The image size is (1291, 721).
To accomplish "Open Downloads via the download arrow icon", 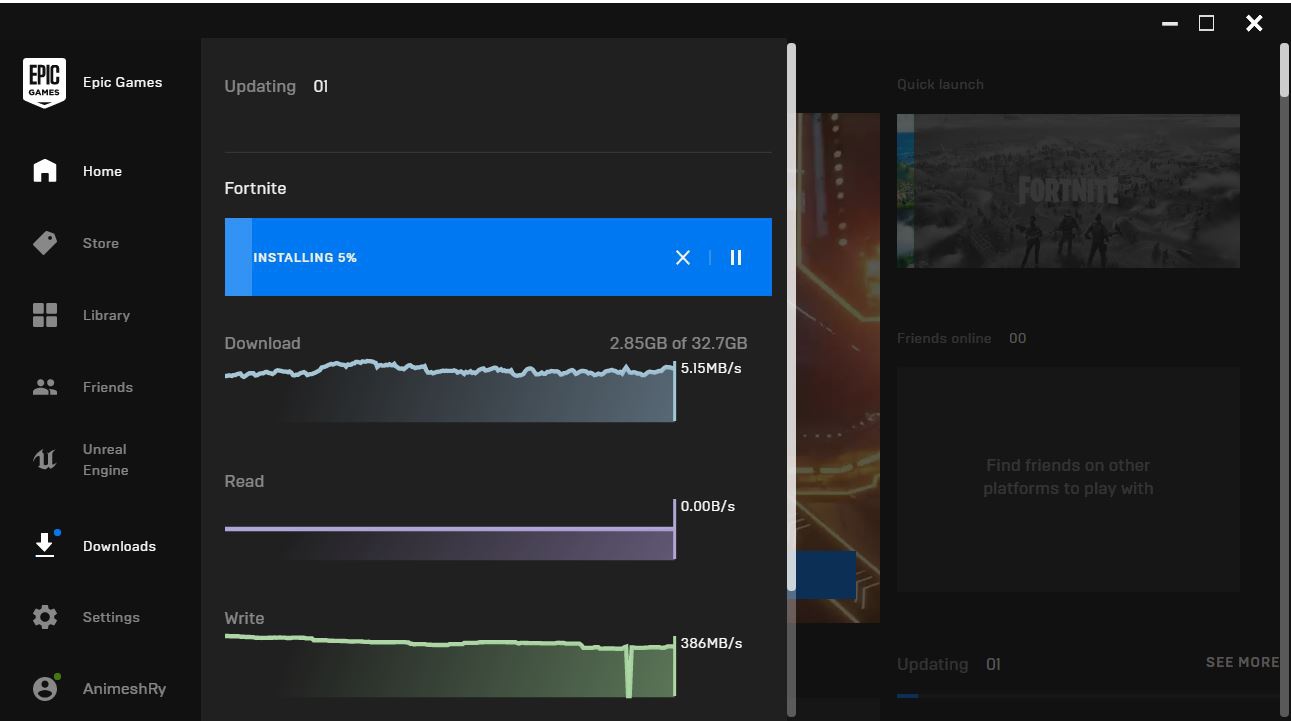I will coord(45,544).
